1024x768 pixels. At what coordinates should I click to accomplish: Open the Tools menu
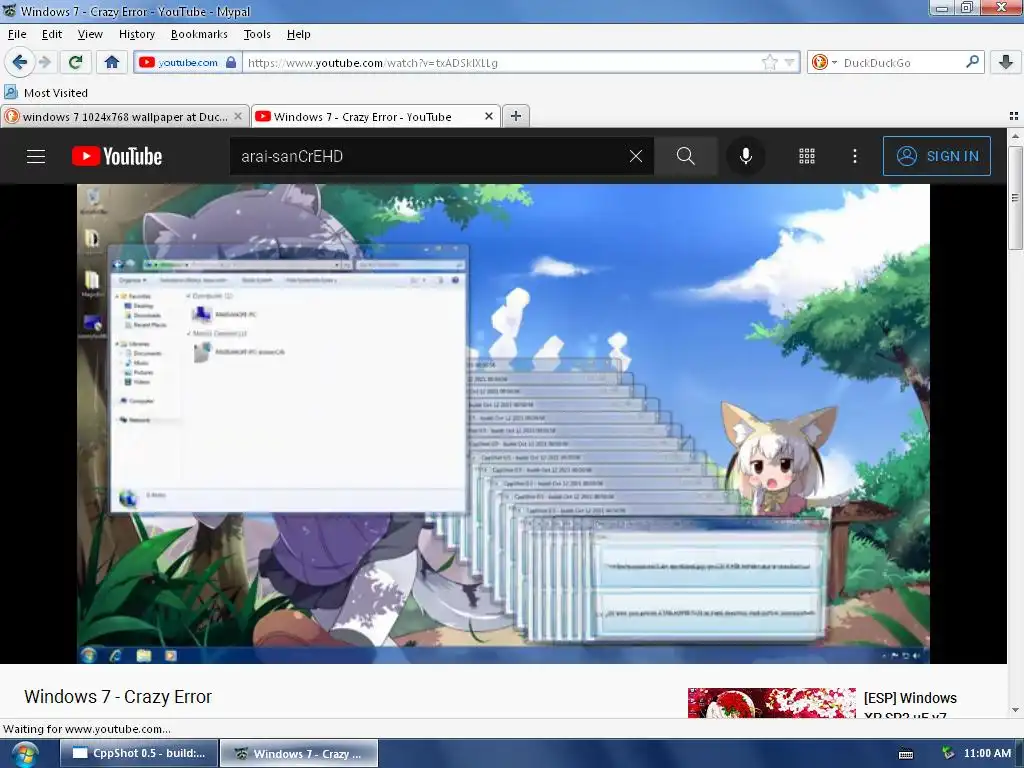pos(257,34)
